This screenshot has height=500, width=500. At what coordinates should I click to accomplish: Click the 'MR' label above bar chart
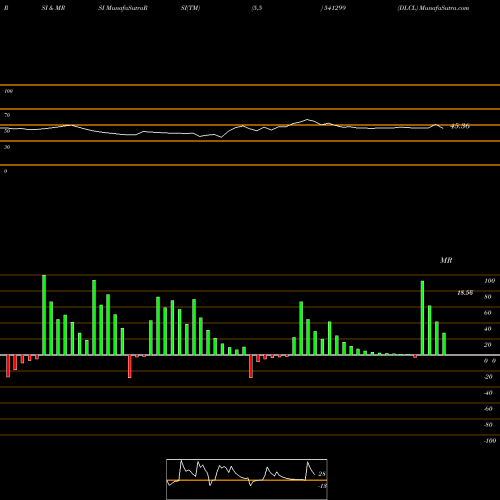point(446,260)
